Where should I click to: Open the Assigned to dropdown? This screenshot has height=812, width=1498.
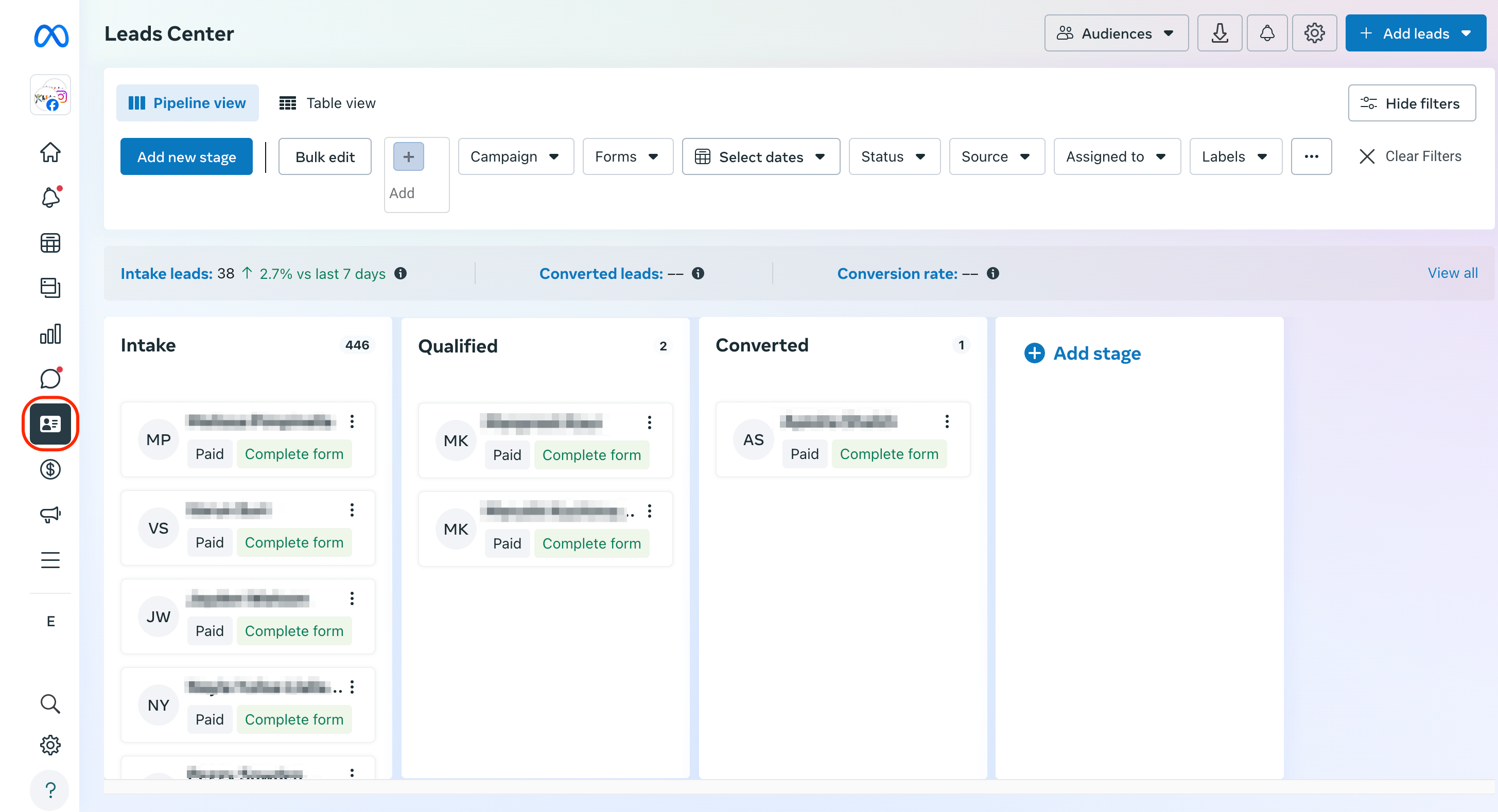pyautogui.click(x=1116, y=156)
